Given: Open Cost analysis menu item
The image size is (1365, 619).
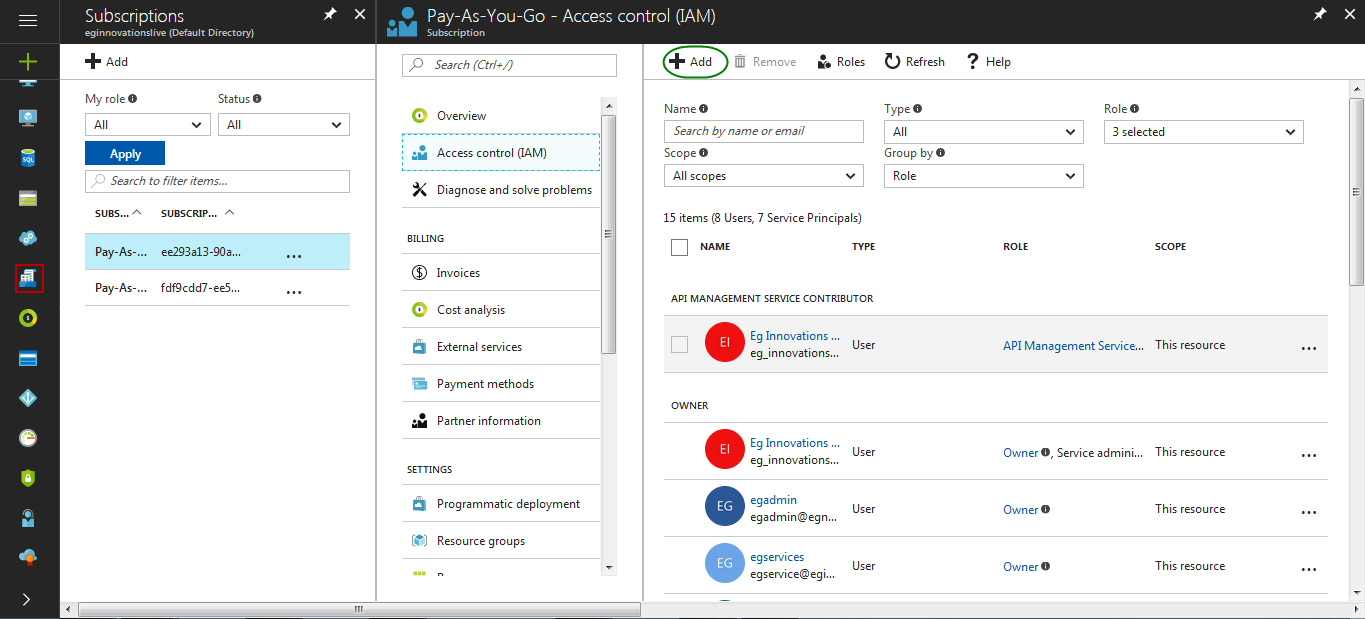Looking at the screenshot, I should (501, 310).
